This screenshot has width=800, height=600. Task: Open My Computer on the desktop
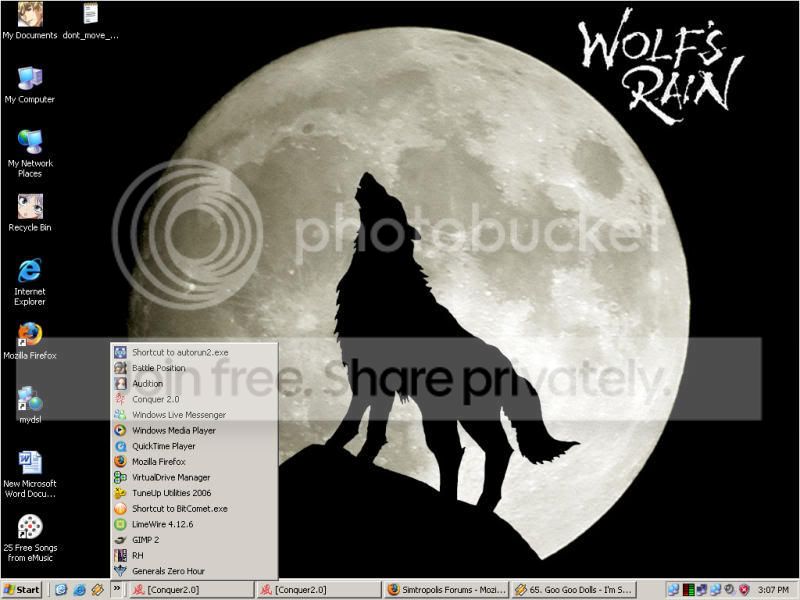point(30,85)
